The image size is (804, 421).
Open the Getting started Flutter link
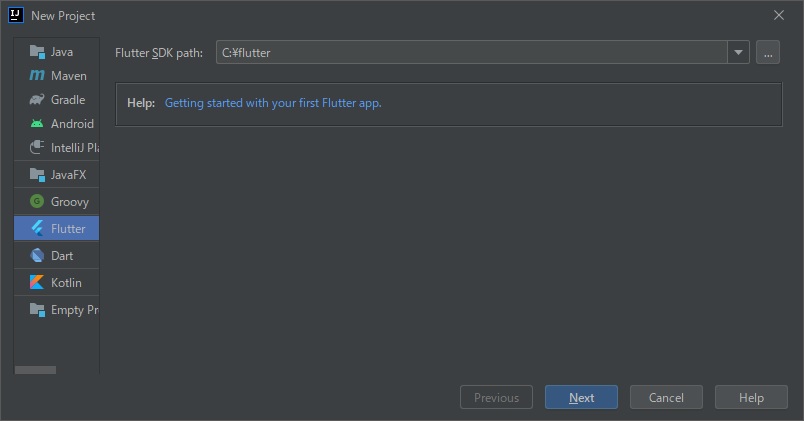[273, 103]
